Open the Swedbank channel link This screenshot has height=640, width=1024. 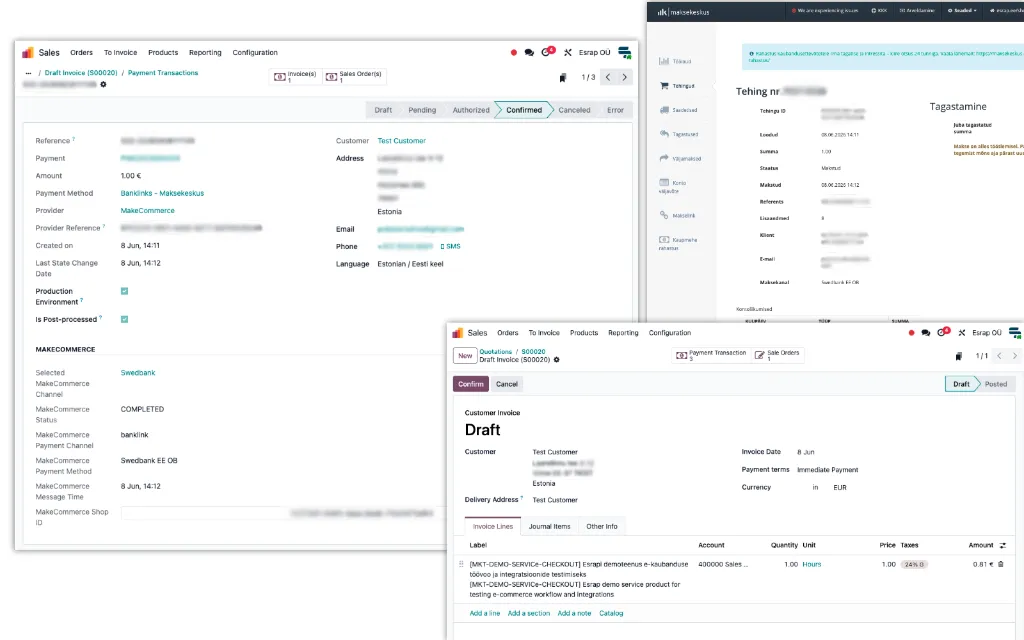(x=138, y=373)
